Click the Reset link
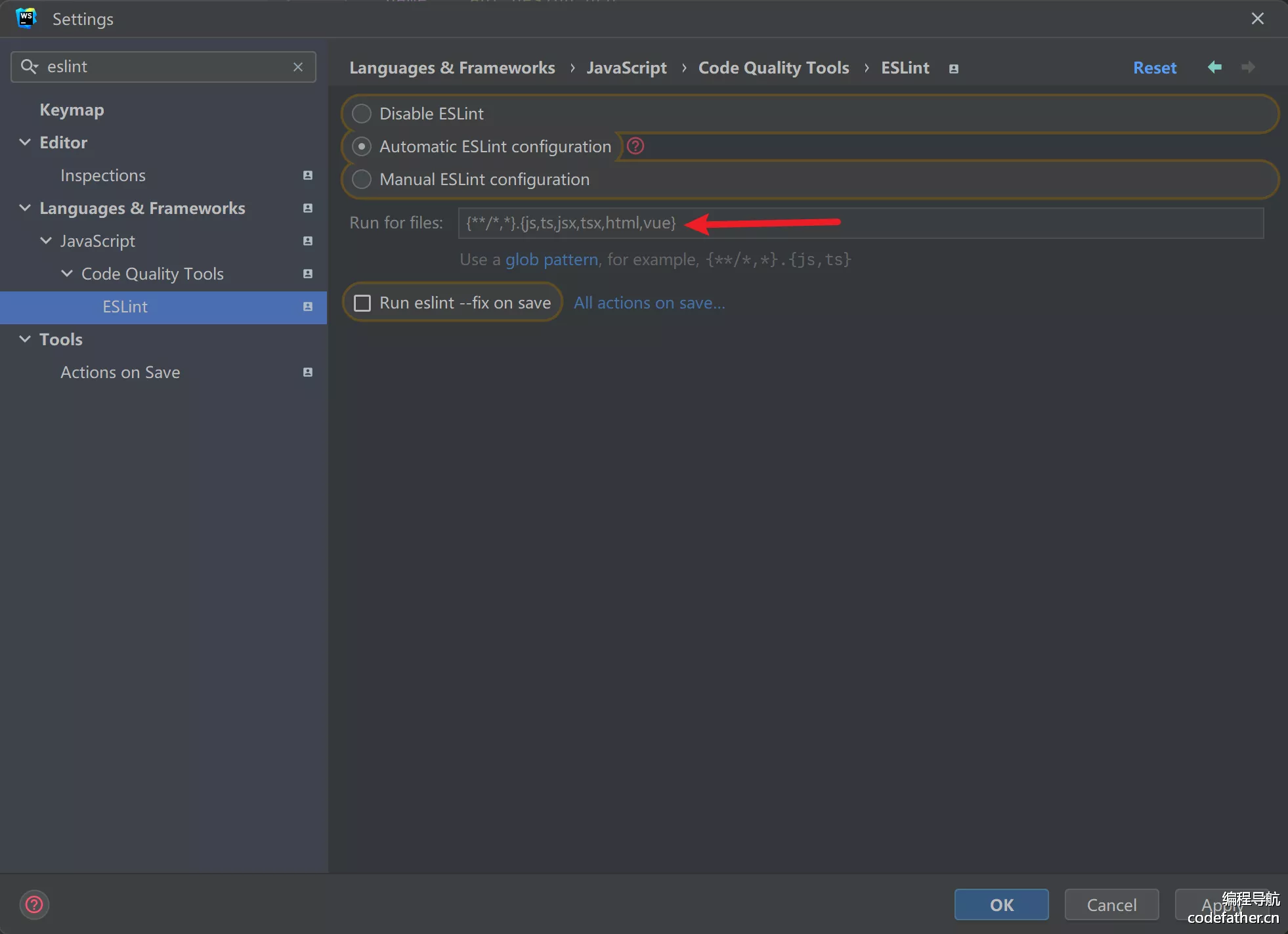The image size is (1288, 934). click(1155, 68)
